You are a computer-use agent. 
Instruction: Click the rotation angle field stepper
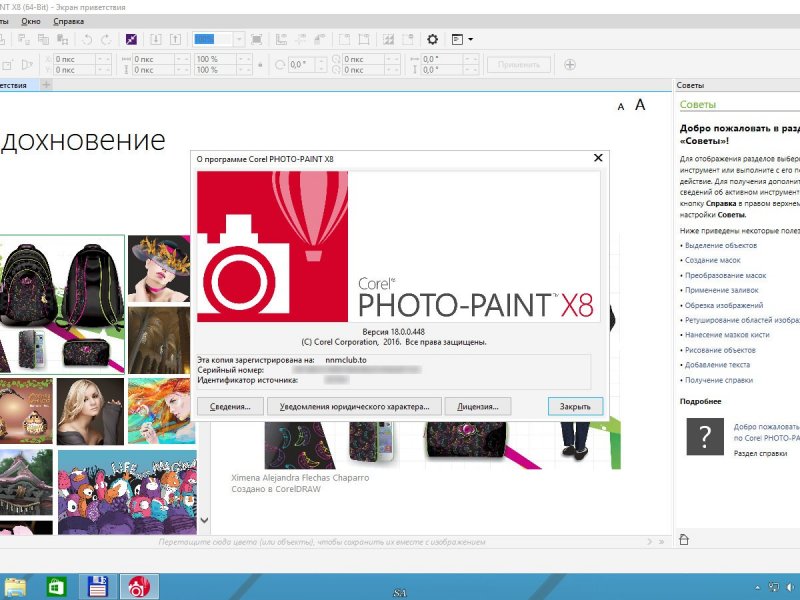pyautogui.click(x=321, y=65)
